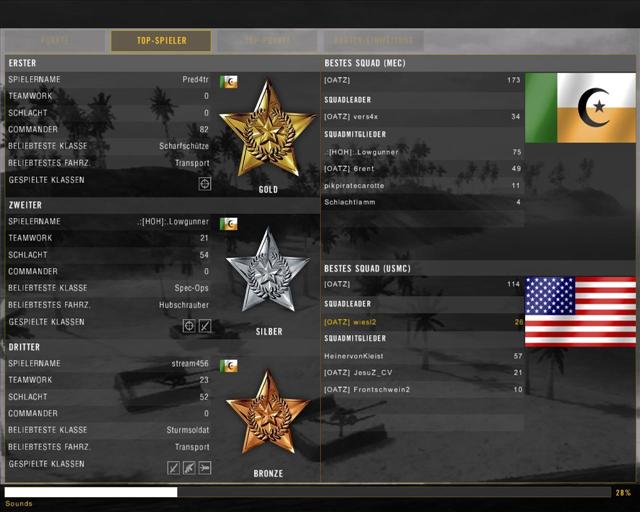
Task: Open the dimmed tab left of Top-Spieler
Action: [x=55, y=41]
